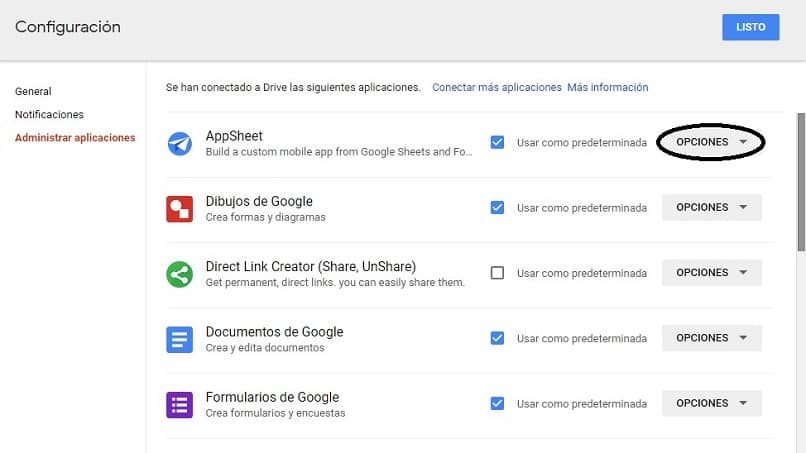806x453 pixels.
Task: Click the Configuración heading
Action: pos(68,27)
